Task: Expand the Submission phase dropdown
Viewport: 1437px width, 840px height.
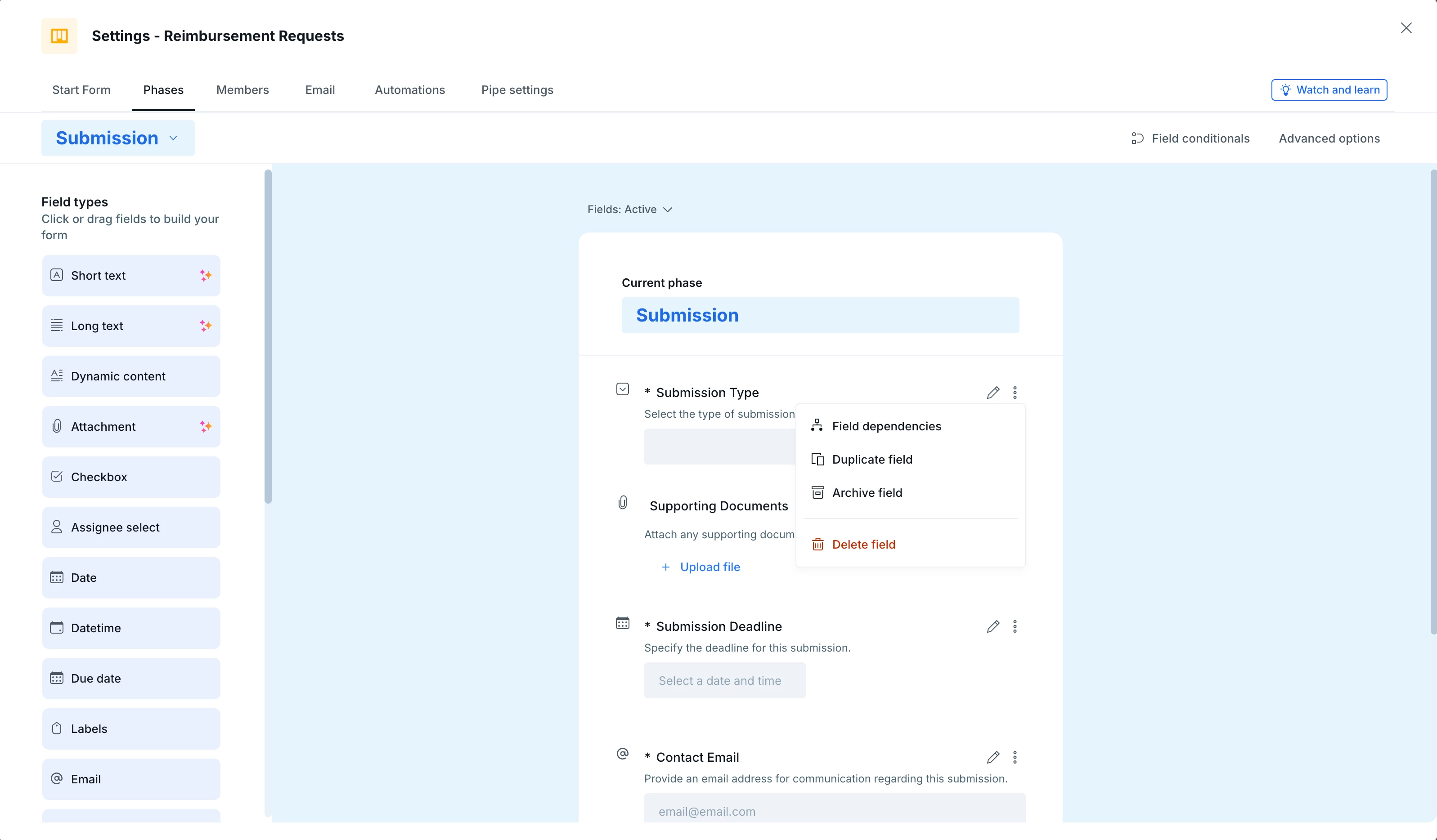Action: point(117,139)
